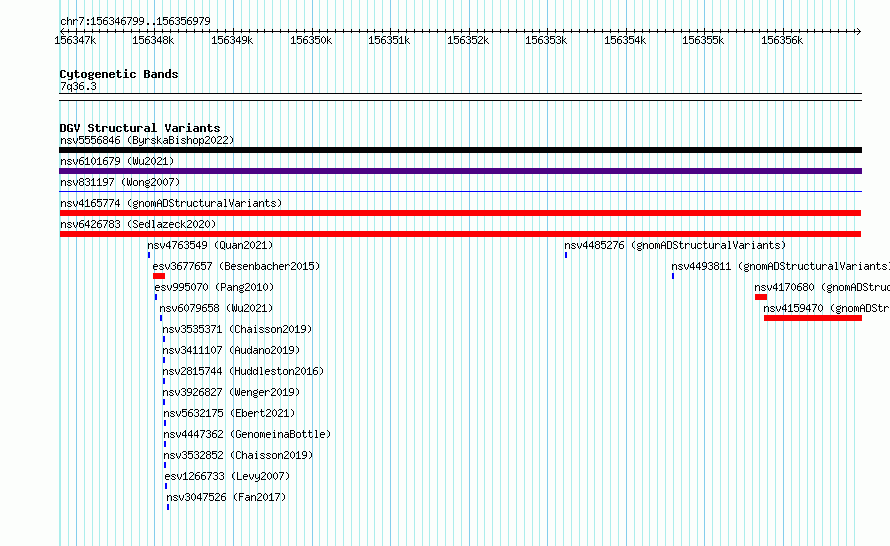This screenshot has height=546, width=890.
Task: Click the blue marker under nsv4447362
Action: [165, 444]
